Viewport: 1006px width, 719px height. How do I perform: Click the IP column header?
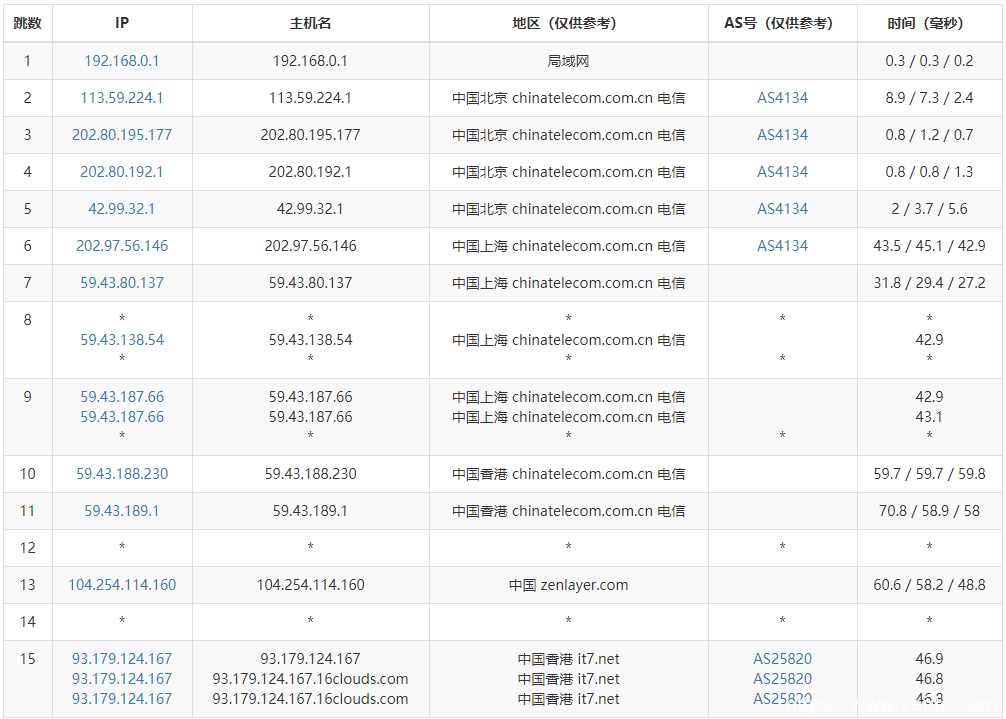click(x=122, y=23)
